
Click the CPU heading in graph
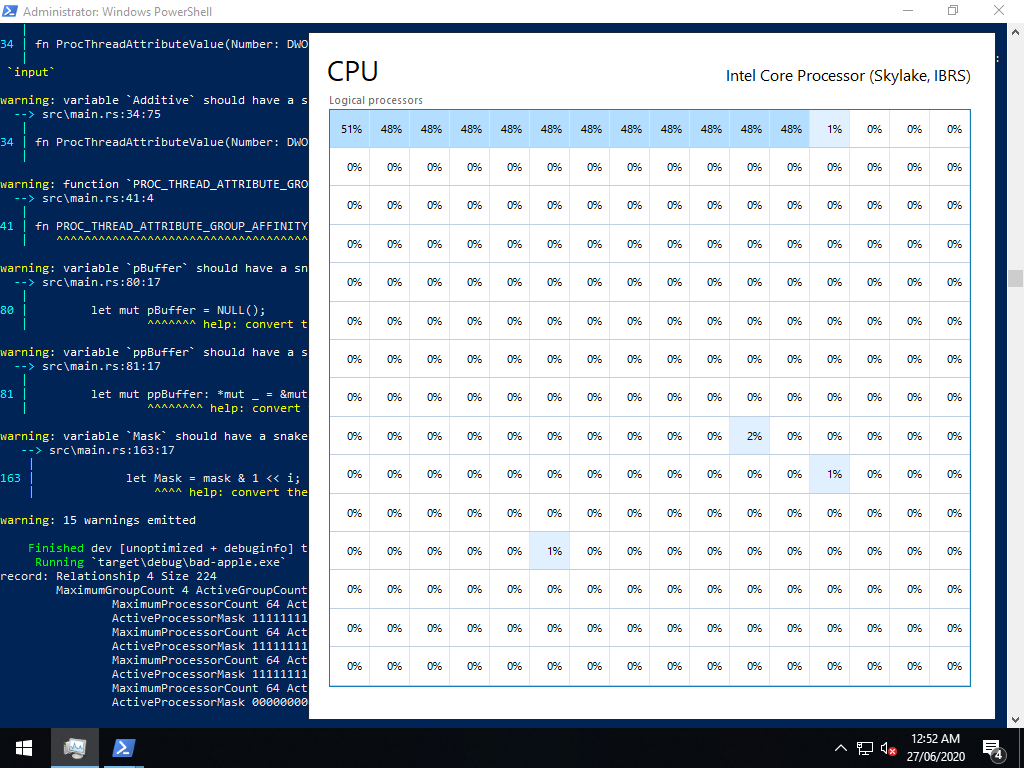click(353, 72)
